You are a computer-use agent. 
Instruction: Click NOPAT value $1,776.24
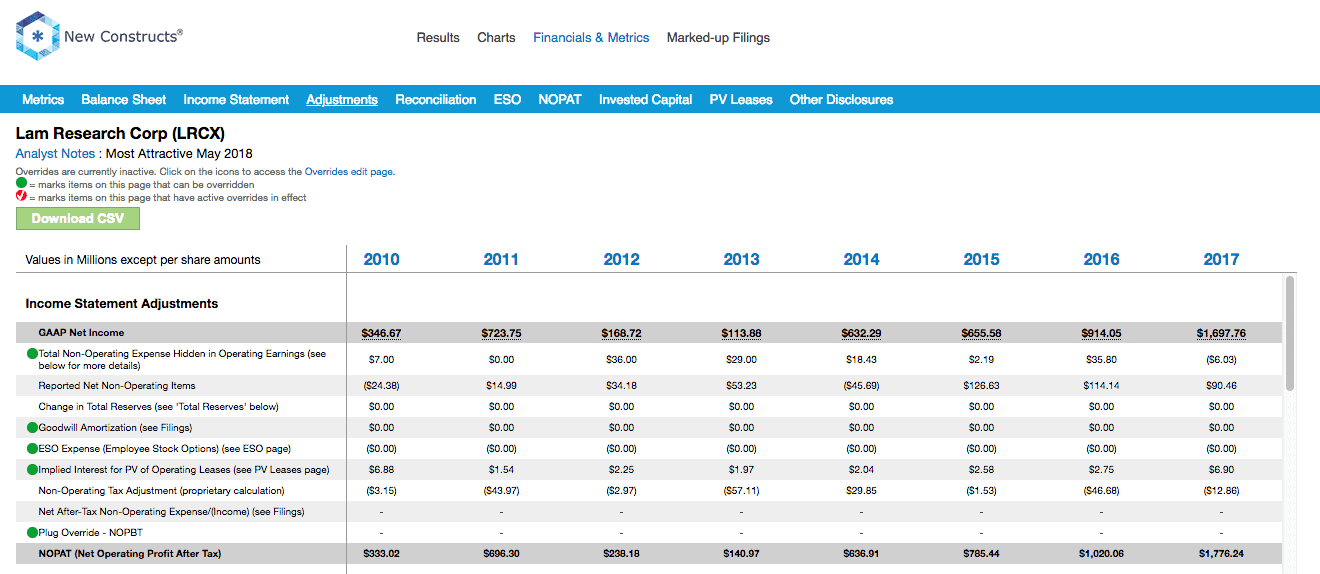click(x=1221, y=553)
